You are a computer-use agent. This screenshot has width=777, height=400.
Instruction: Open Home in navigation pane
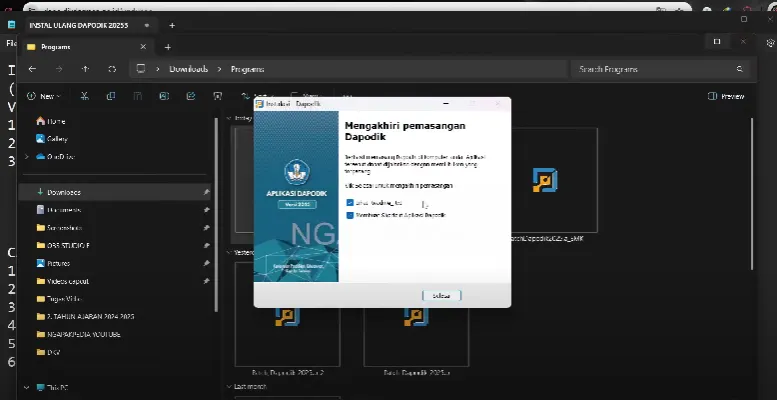(51, 121)
